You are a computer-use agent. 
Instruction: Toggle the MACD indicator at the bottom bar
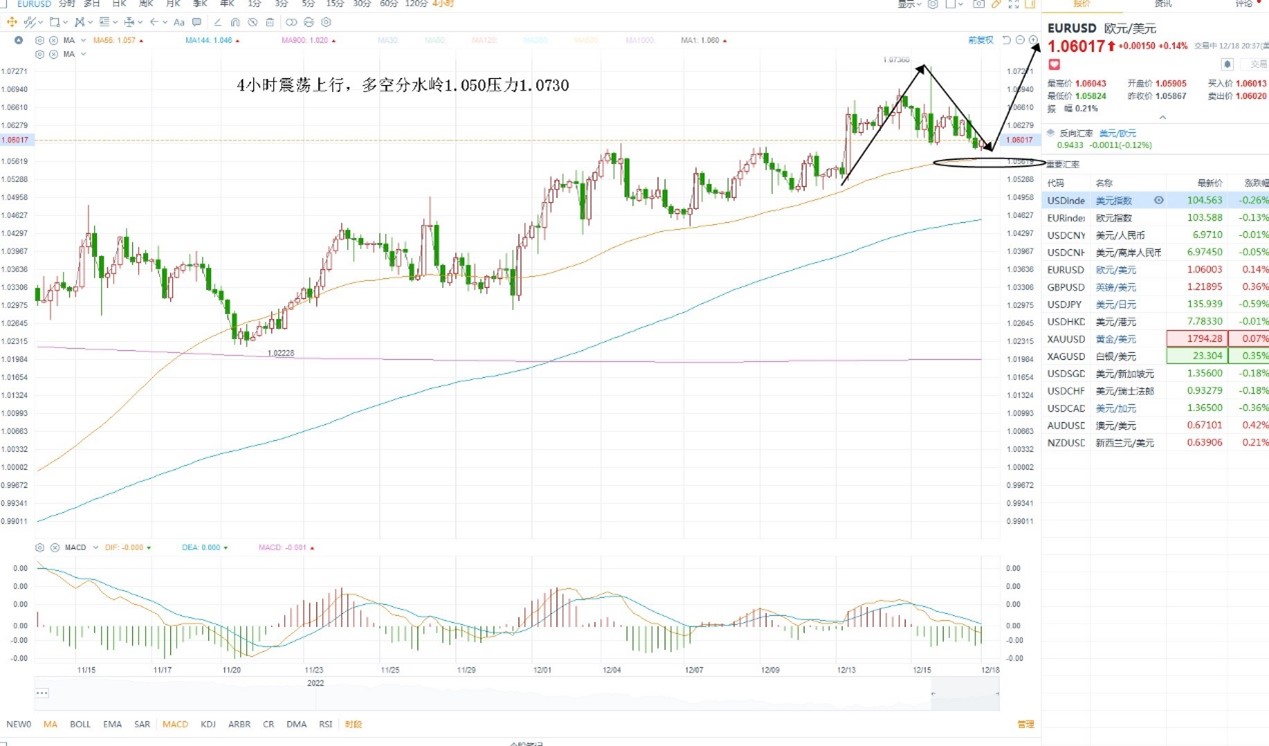tap(175, 724)
